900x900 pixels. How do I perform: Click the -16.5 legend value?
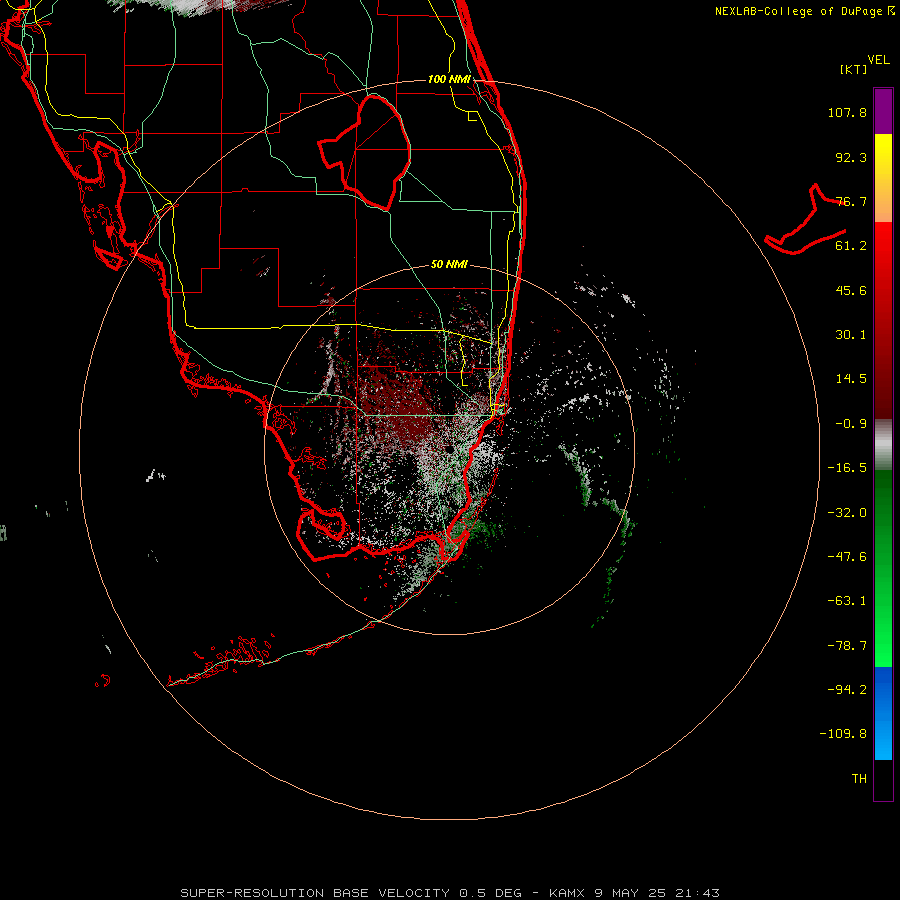point(847,468)
